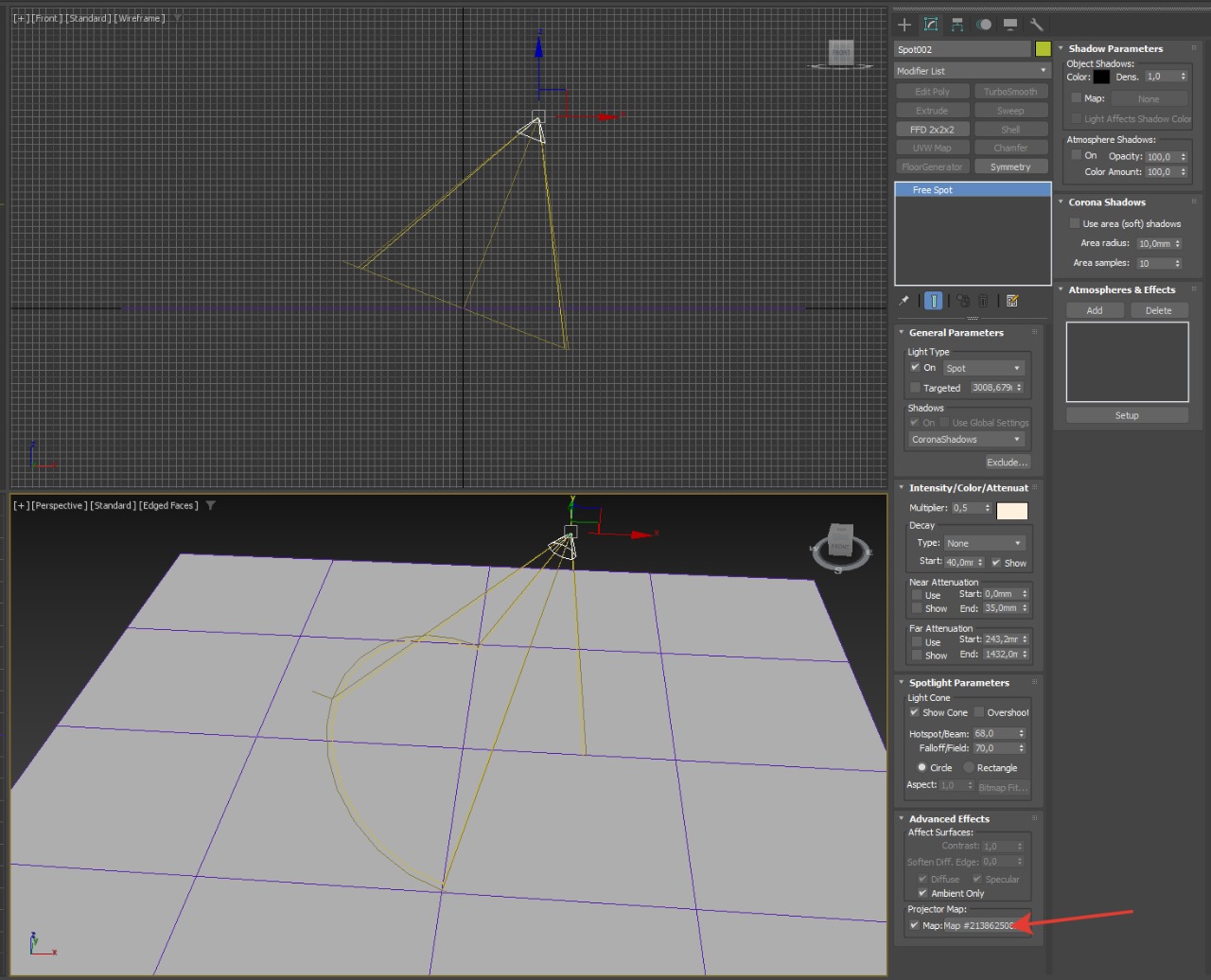Open the Display panel icon
The width and height of the screenshot is (1211, 980).
pos(1010,25)
